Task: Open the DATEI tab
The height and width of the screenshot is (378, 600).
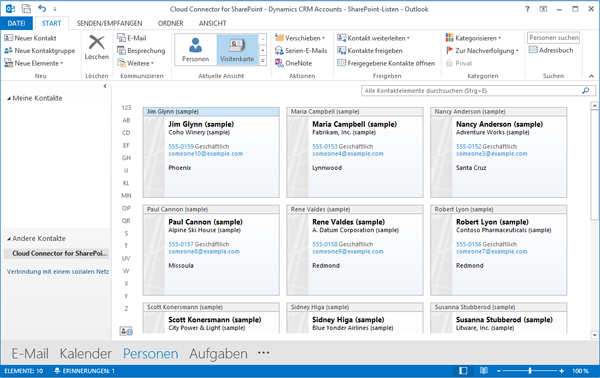Action: (16, 23)
